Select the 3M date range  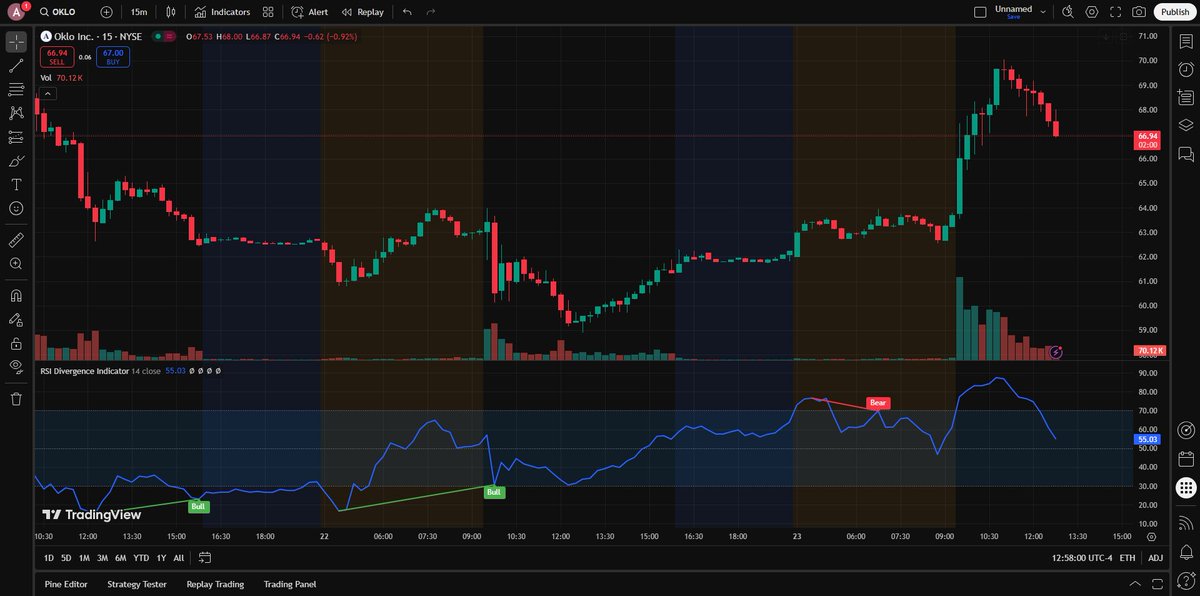coord(102,558)
